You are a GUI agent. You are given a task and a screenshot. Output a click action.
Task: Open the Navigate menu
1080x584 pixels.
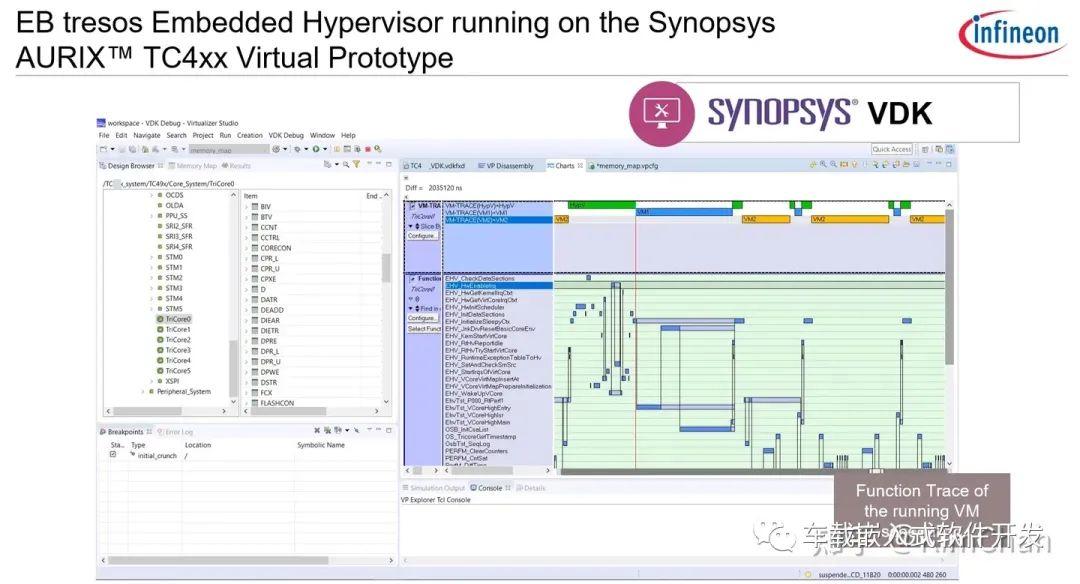pos(147,136)
